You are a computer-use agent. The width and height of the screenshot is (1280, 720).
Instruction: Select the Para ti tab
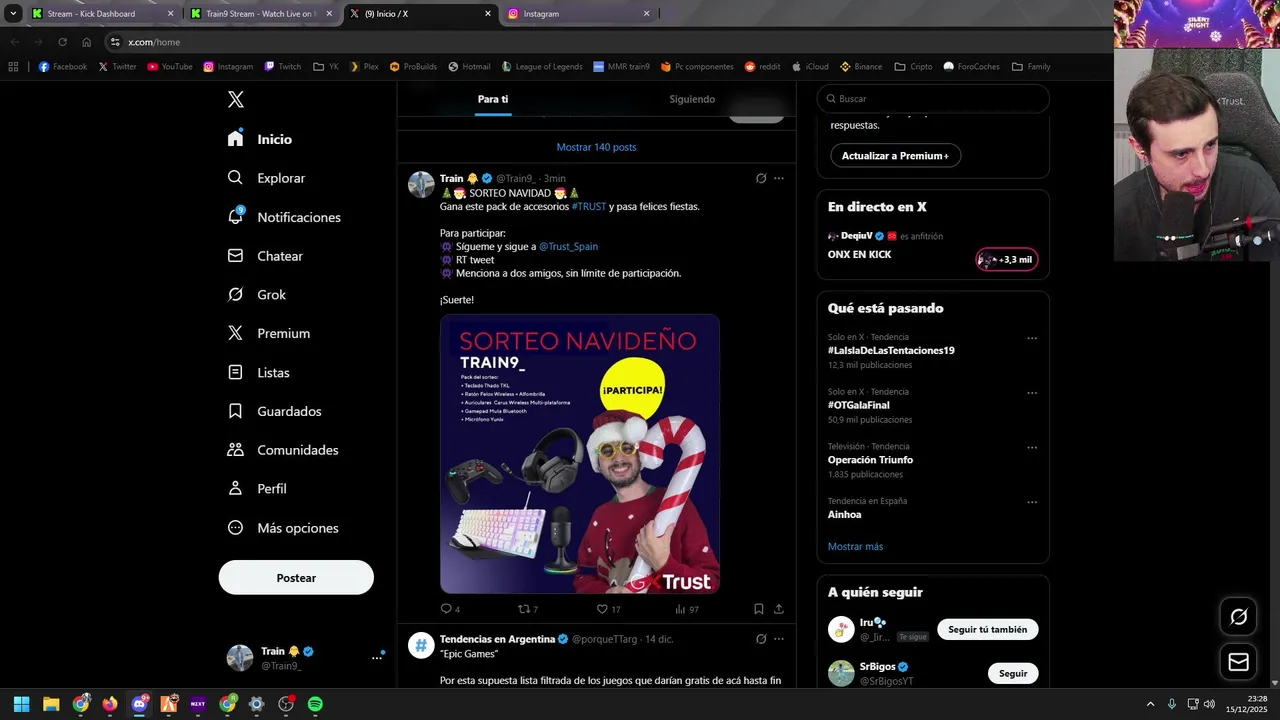pyautogui.click(x=493, y=99)
